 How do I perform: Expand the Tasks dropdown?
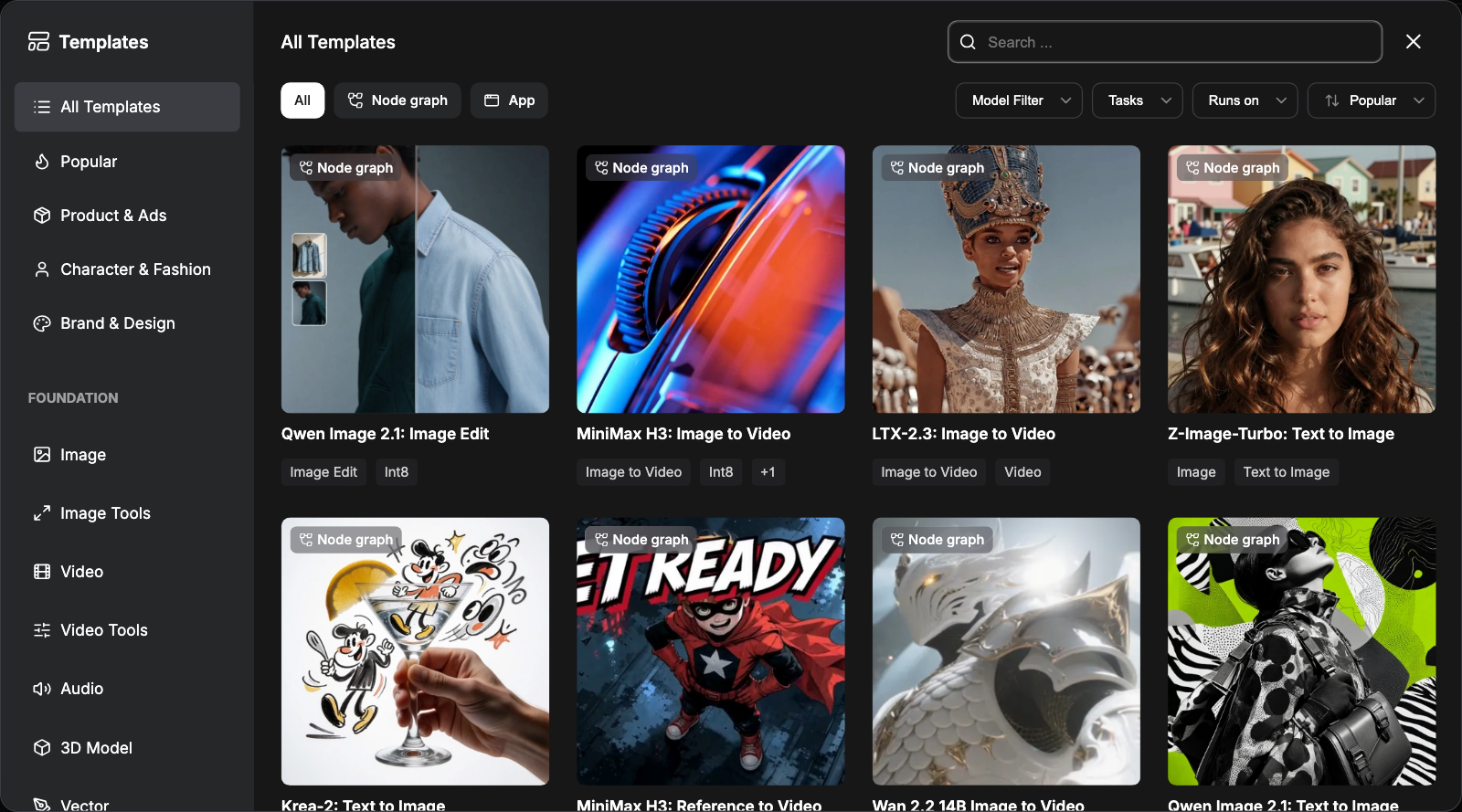pos(1138,100)
